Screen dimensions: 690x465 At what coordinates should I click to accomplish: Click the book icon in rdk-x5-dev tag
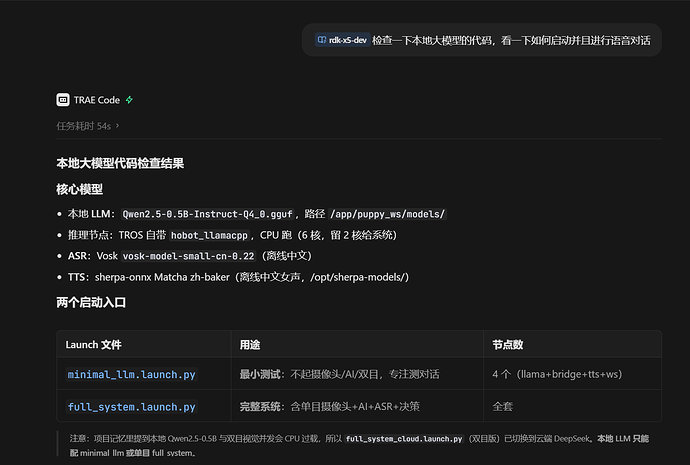point(322,40)
